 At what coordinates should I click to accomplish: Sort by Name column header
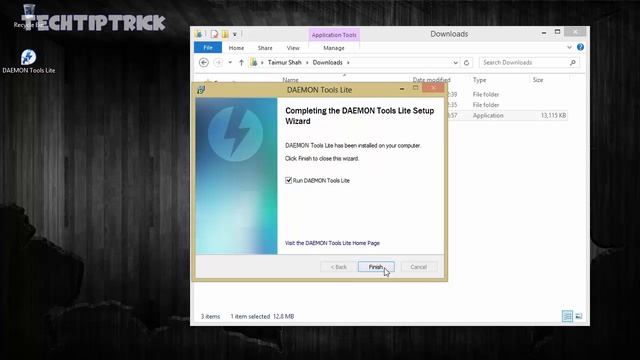[x=291, y=80]
